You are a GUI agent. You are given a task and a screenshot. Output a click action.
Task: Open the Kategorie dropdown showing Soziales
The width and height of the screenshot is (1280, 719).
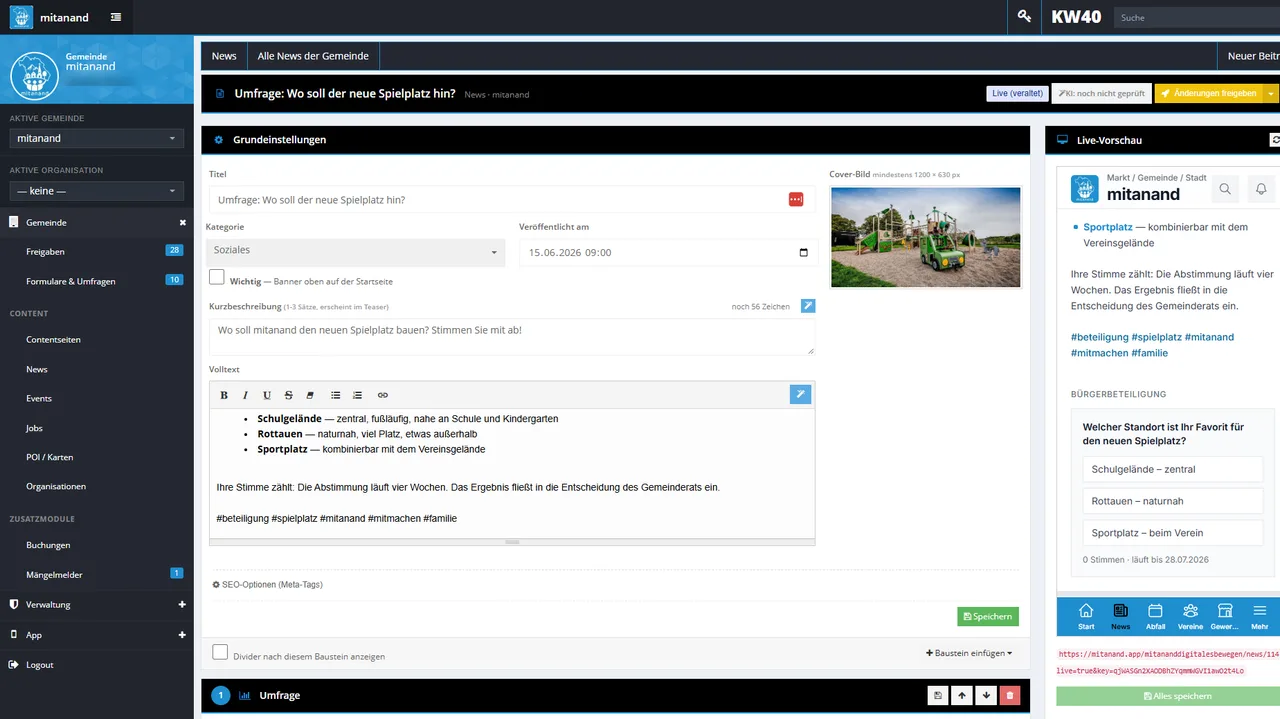coord(355,252)
